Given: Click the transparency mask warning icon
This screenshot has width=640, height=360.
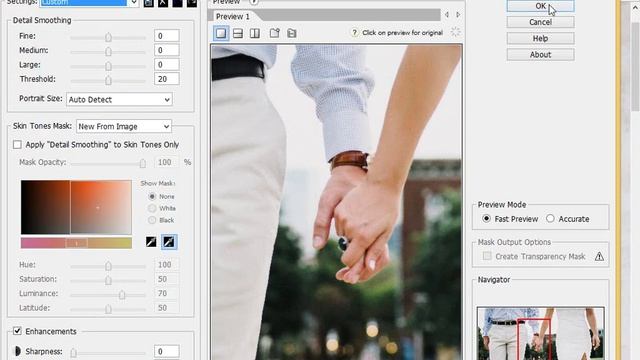Looking at the screenshot, I should 599,256.
